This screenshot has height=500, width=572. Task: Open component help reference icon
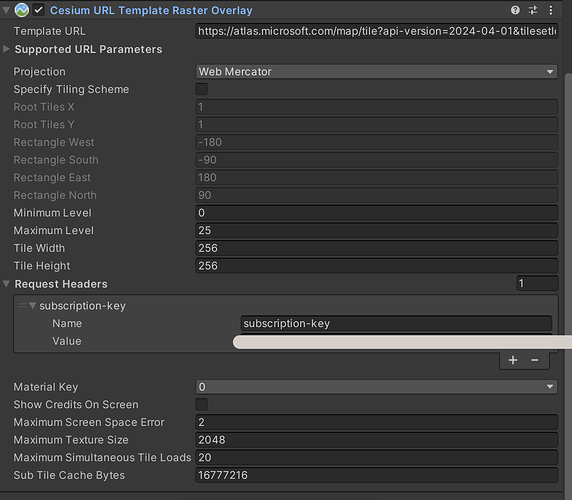click(x=515, y=10)
